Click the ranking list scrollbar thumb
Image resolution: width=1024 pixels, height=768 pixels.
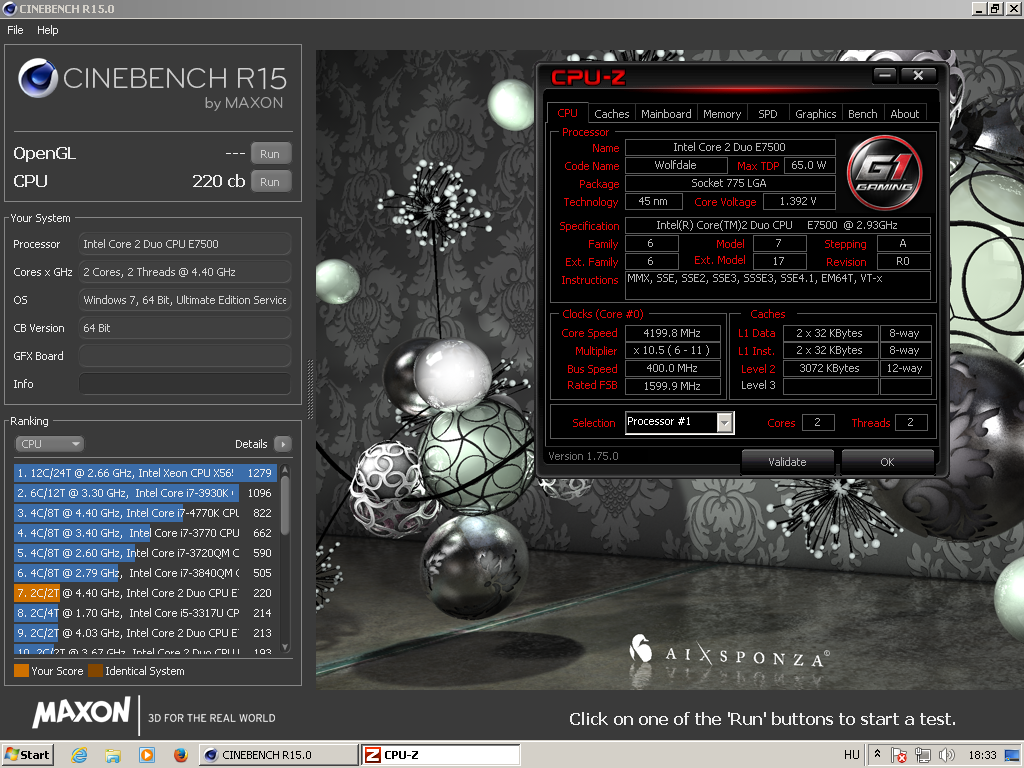click(285, 507)
